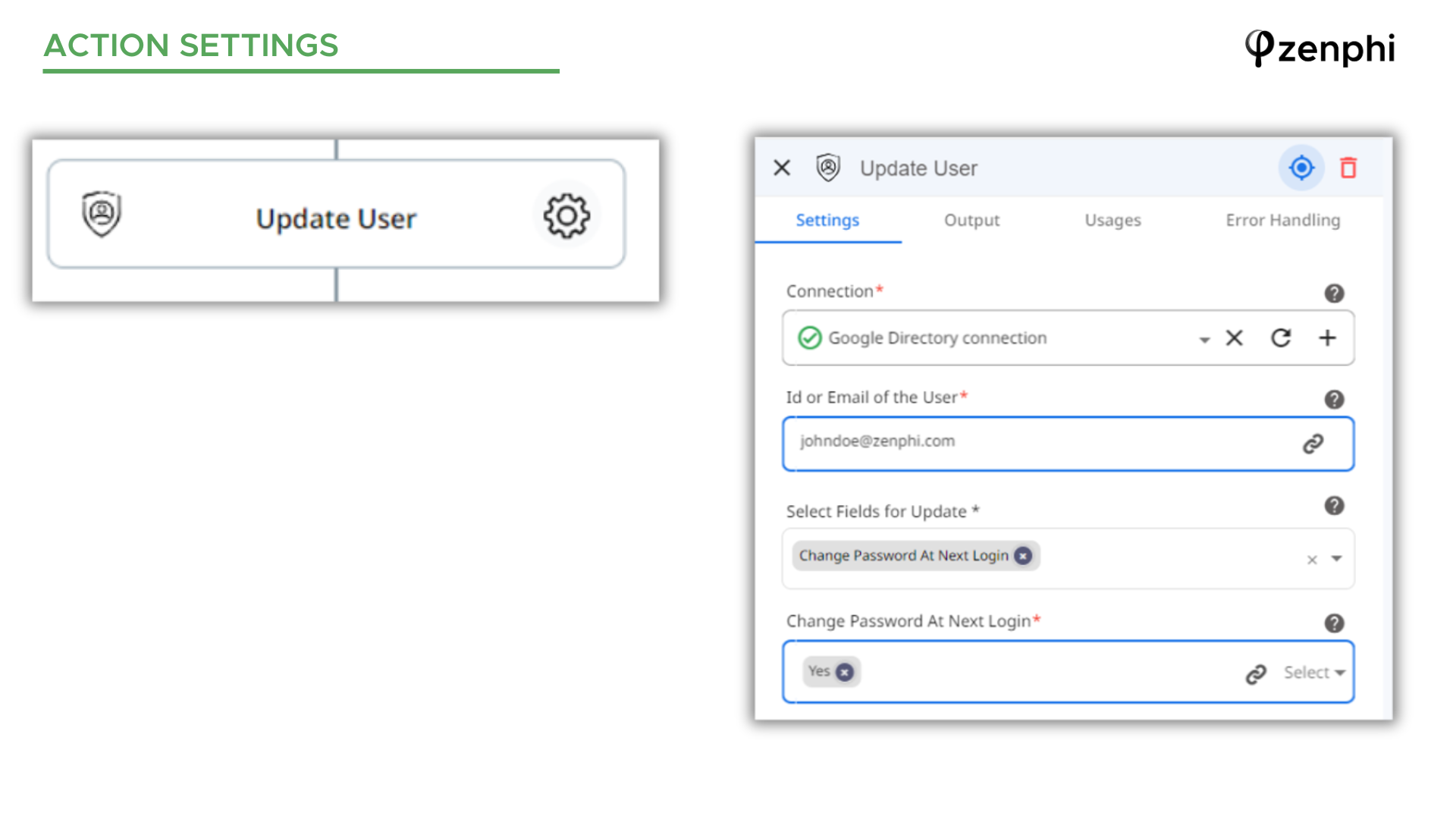Remove the Change Password At Next Login chip
Image resolution: width=1456 pixels, height=819 pixels.
click(1023, 556)
